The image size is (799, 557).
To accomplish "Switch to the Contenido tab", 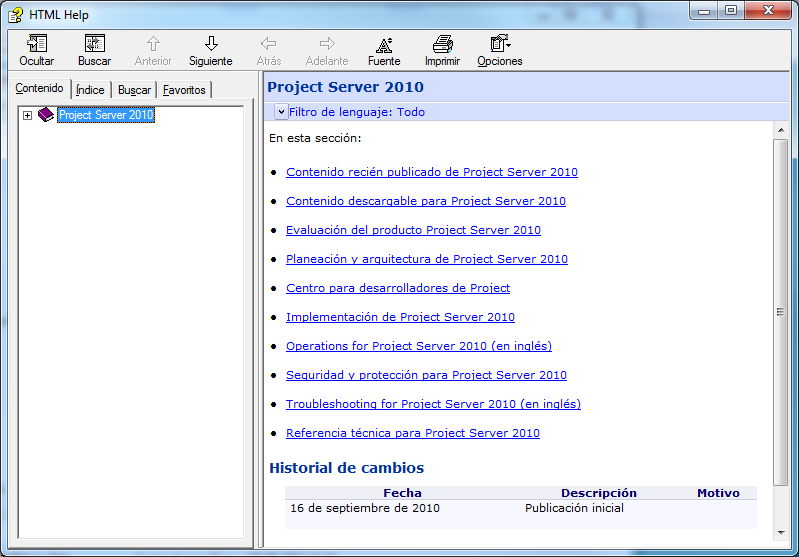I will coord(39,88).
